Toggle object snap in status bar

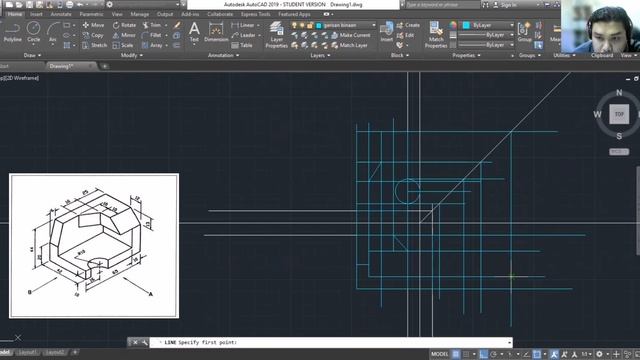[537, 354]
